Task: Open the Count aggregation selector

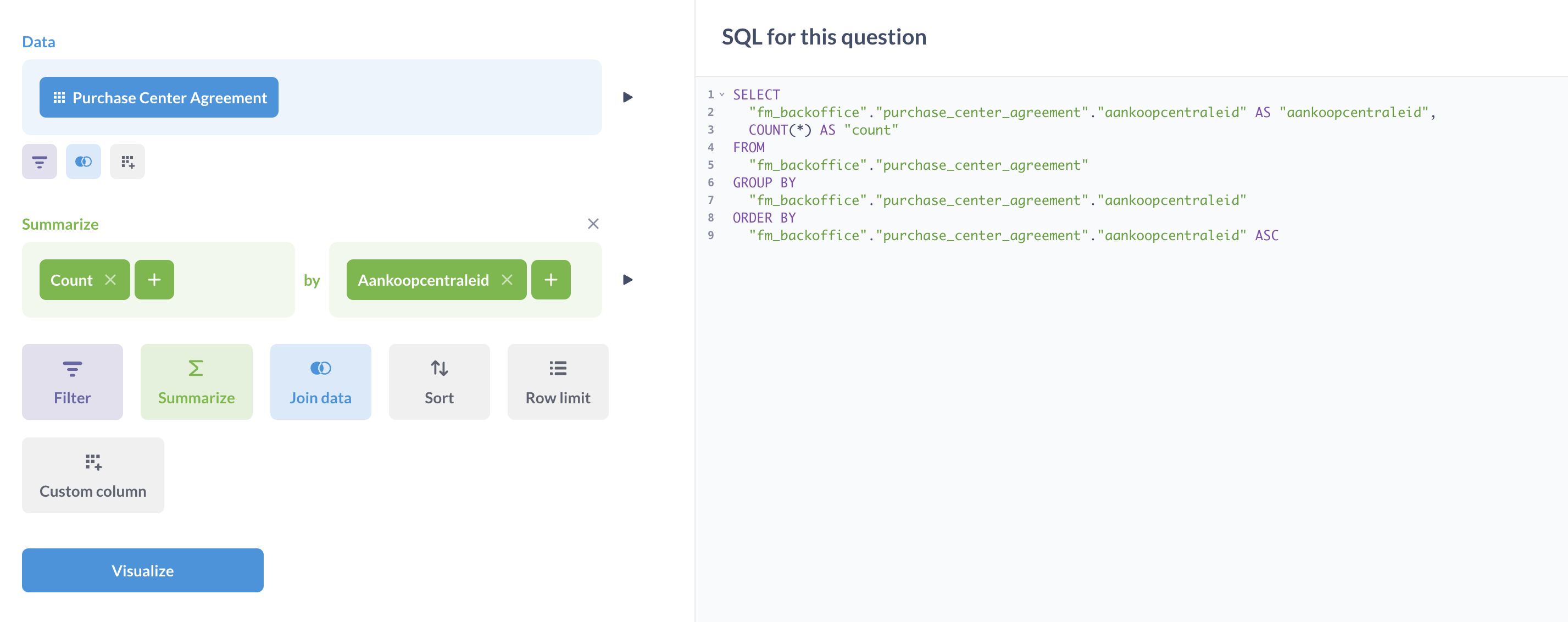Action: 71,280
